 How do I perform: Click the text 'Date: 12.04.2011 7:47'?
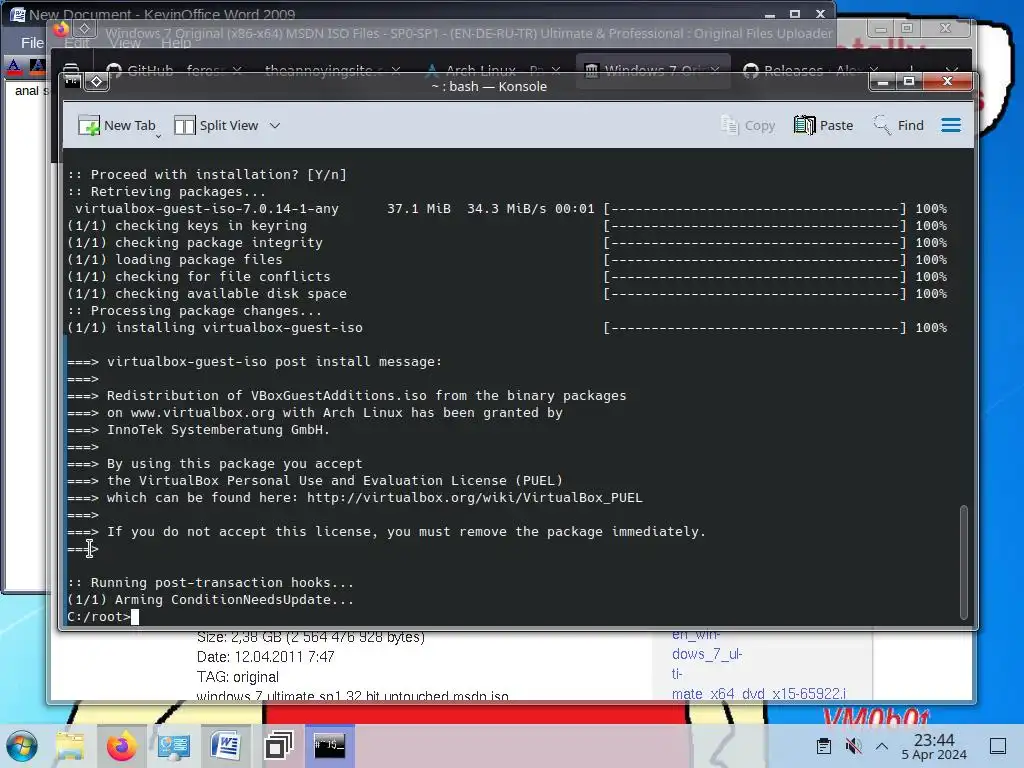(x=266, y=657)
